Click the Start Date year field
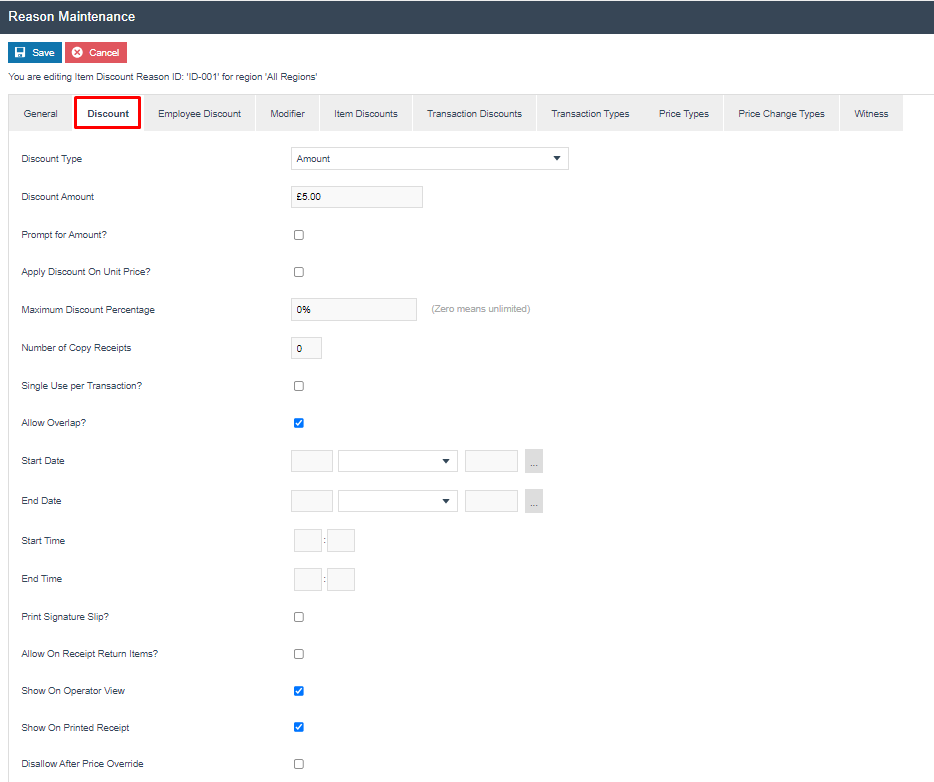 tap(491, 461)
